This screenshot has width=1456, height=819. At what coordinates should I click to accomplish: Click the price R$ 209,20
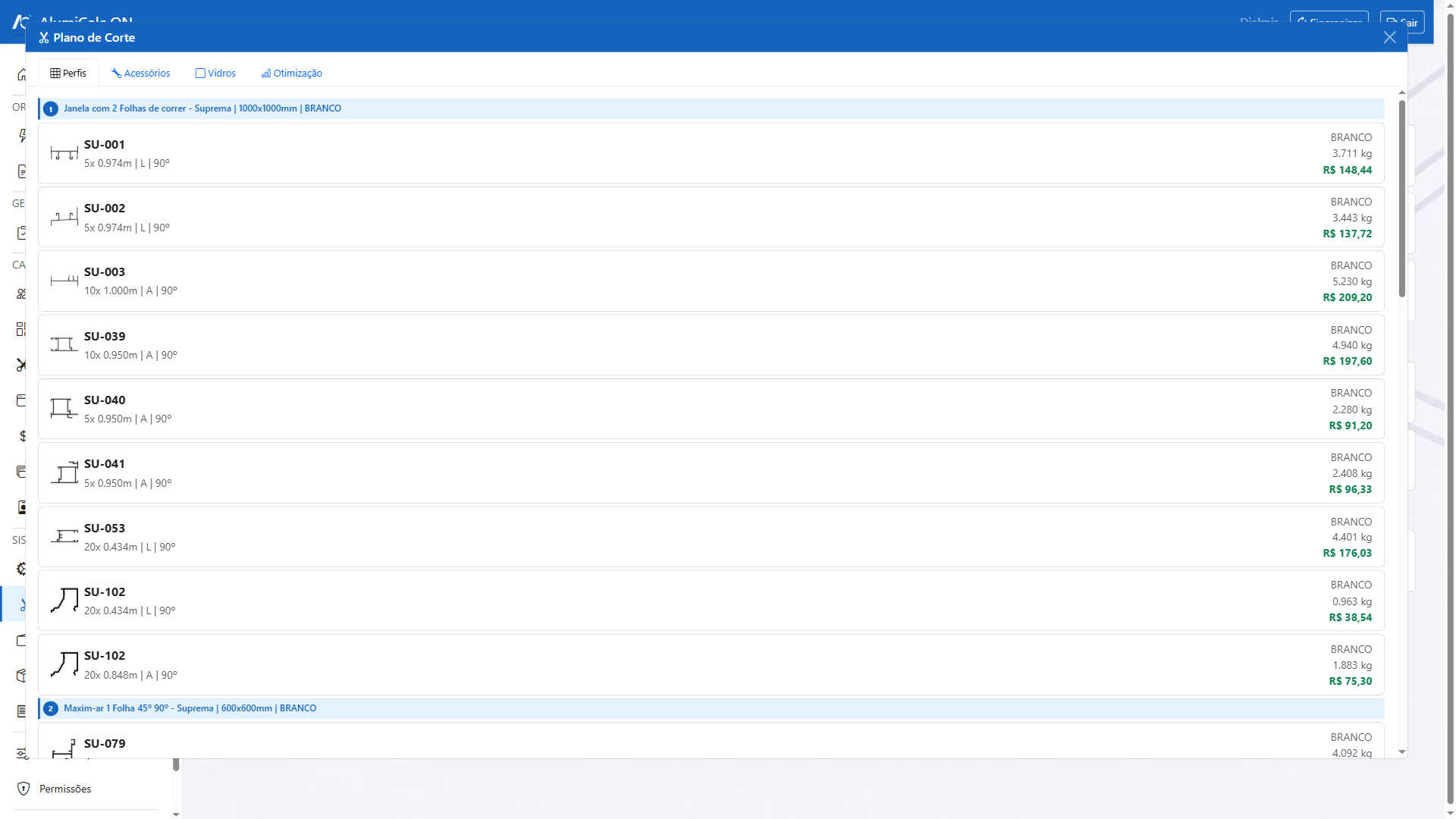tap(1348, 298)
